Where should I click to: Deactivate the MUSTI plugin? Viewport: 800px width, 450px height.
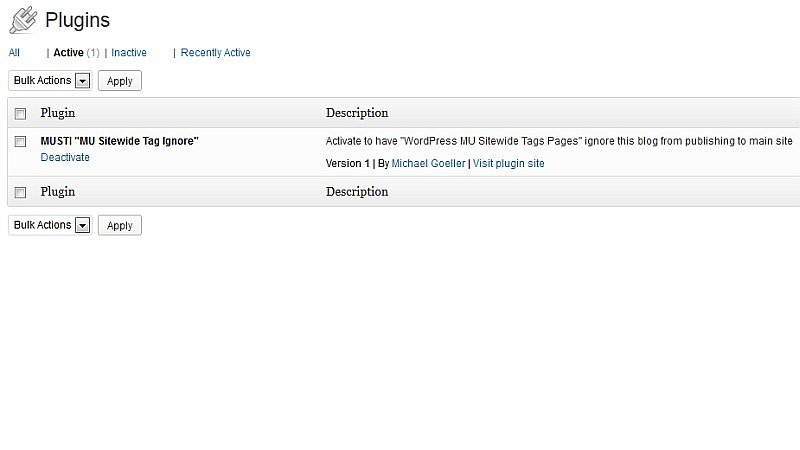coord(65,157)
